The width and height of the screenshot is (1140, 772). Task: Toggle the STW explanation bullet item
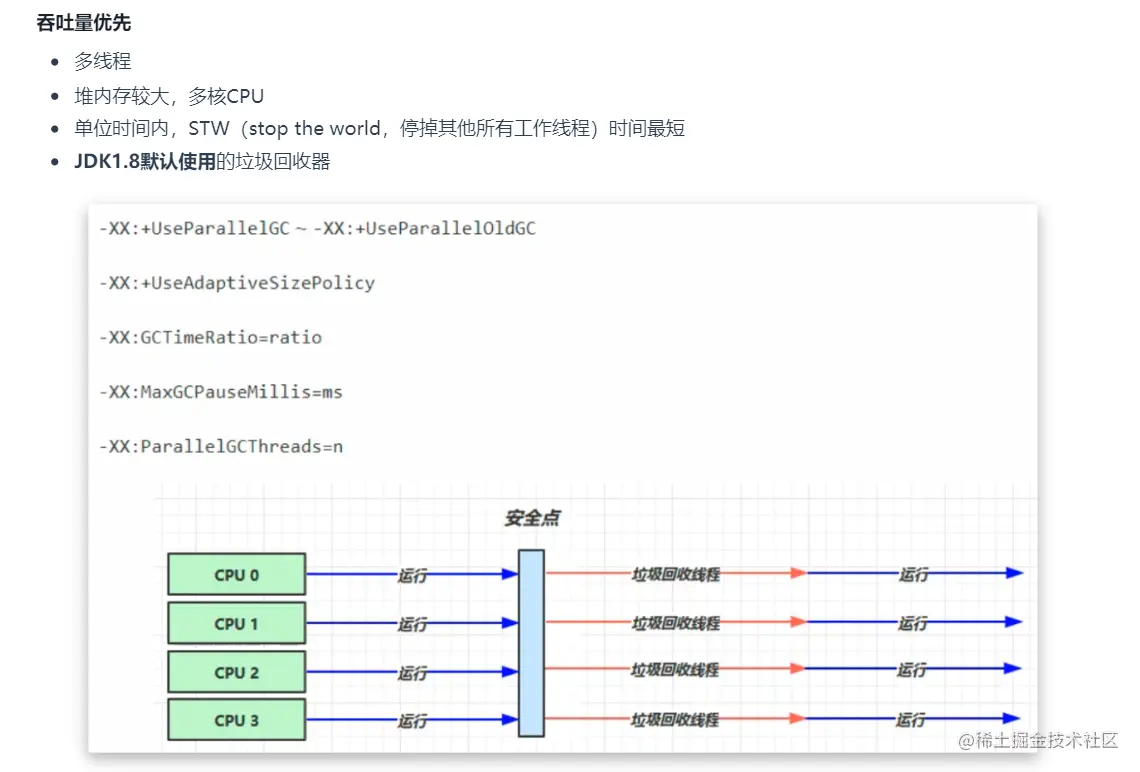(x=378, y=128)
